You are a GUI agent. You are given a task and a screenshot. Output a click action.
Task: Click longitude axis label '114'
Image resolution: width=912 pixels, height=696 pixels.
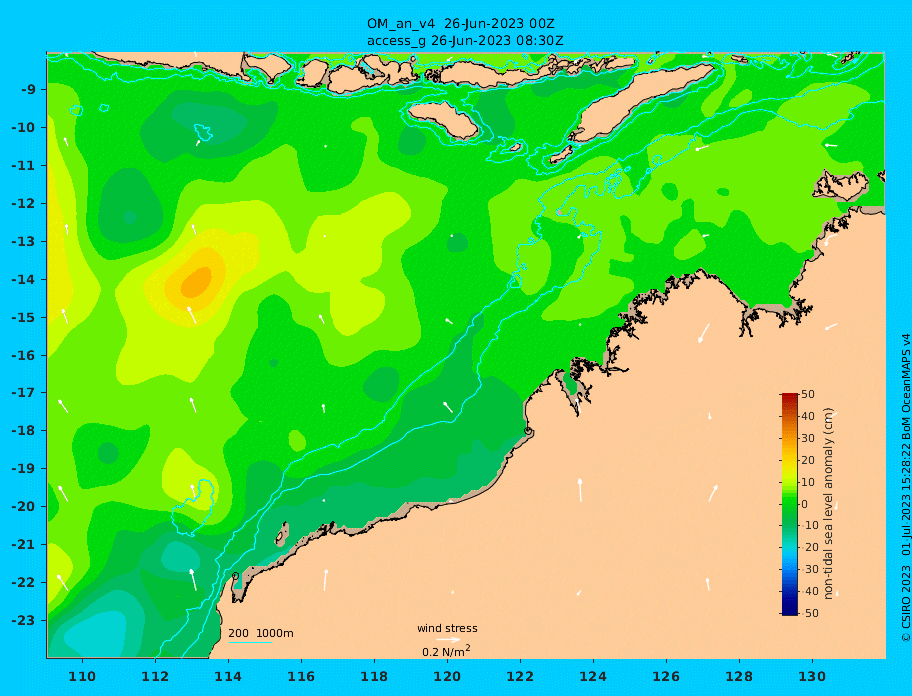[228, 676]
